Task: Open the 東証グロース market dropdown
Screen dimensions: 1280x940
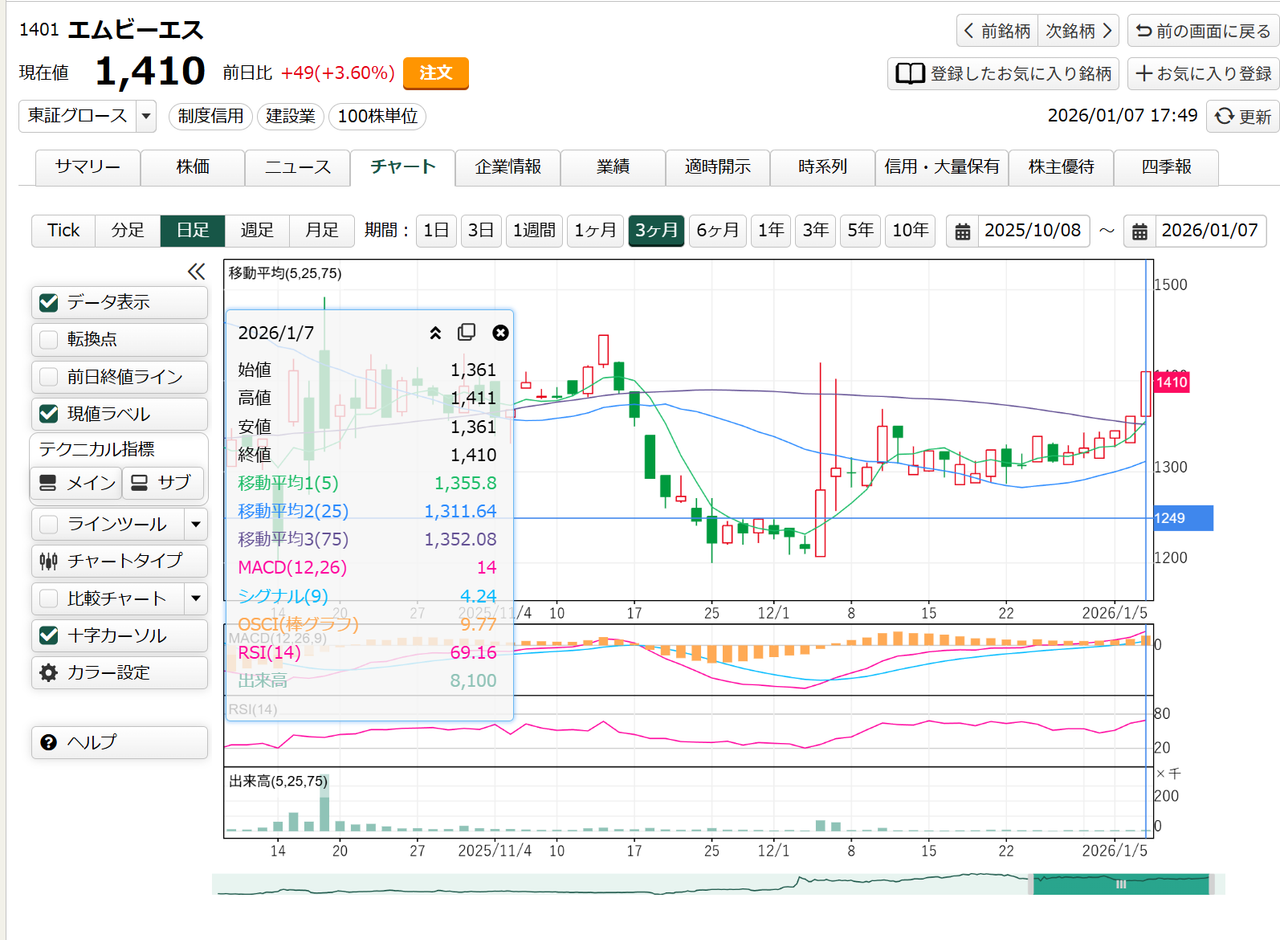Action: 147,116
